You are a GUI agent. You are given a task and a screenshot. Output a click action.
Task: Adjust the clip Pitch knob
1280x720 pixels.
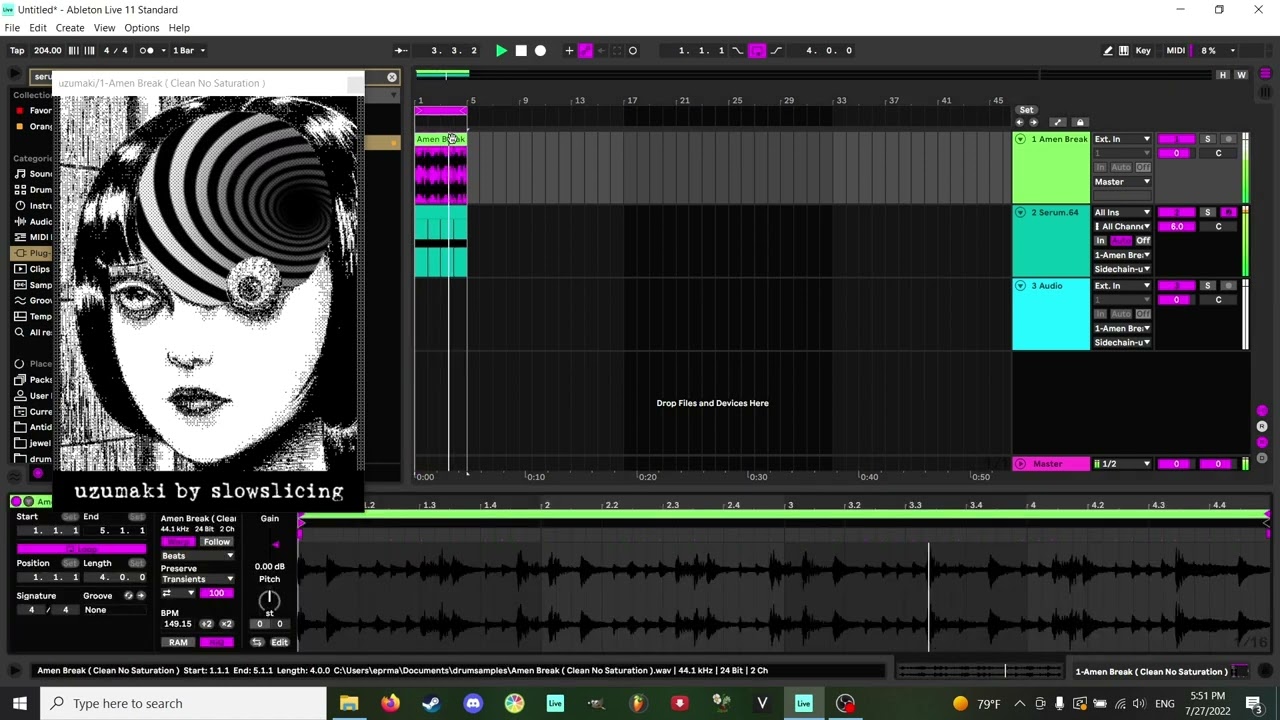coord(269,600)
